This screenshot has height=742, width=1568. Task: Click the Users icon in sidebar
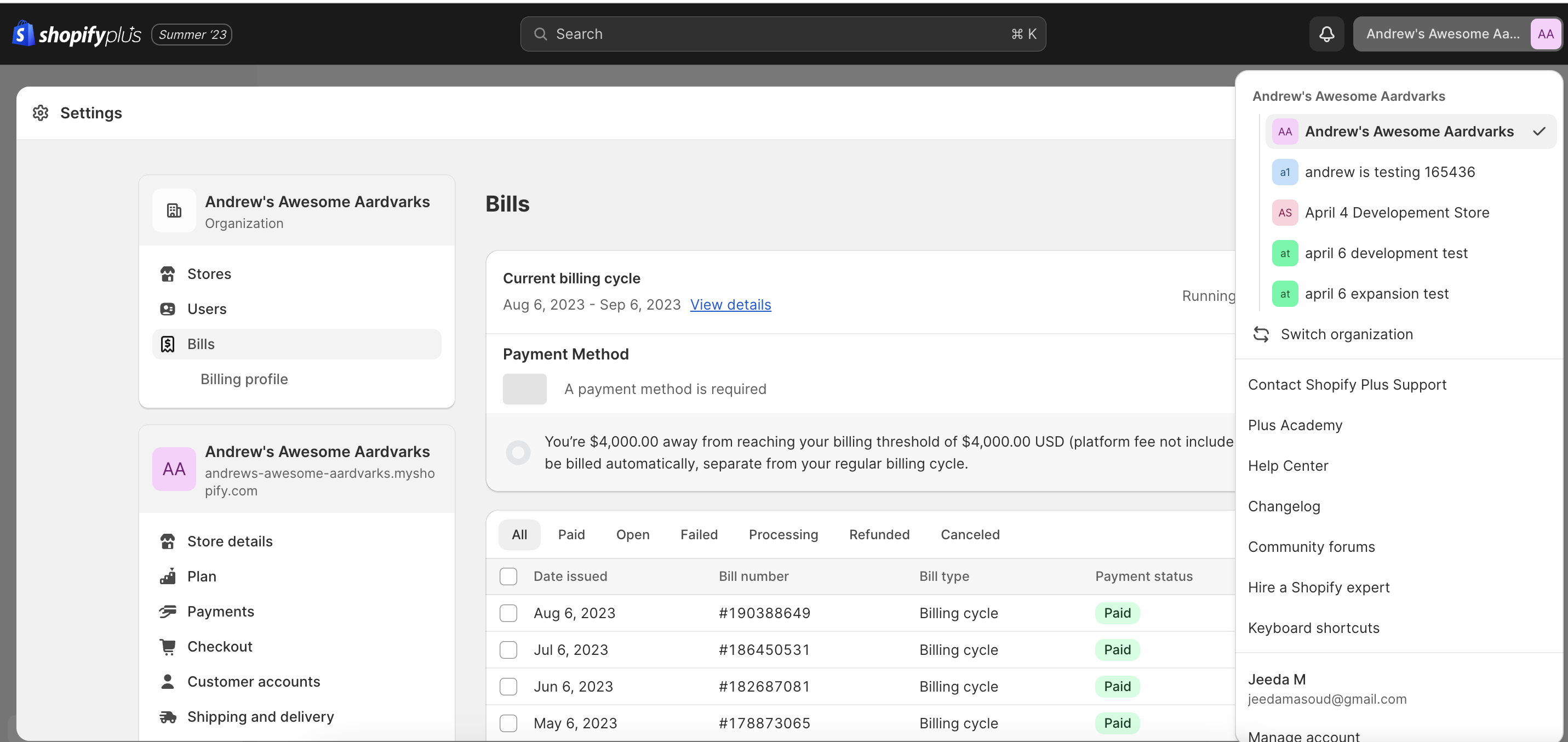168,309
